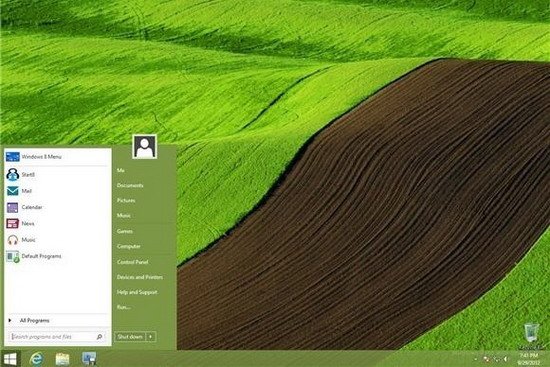The image size is (550, 367).
Task: Open the Documents link
Action: pos(130,185)
